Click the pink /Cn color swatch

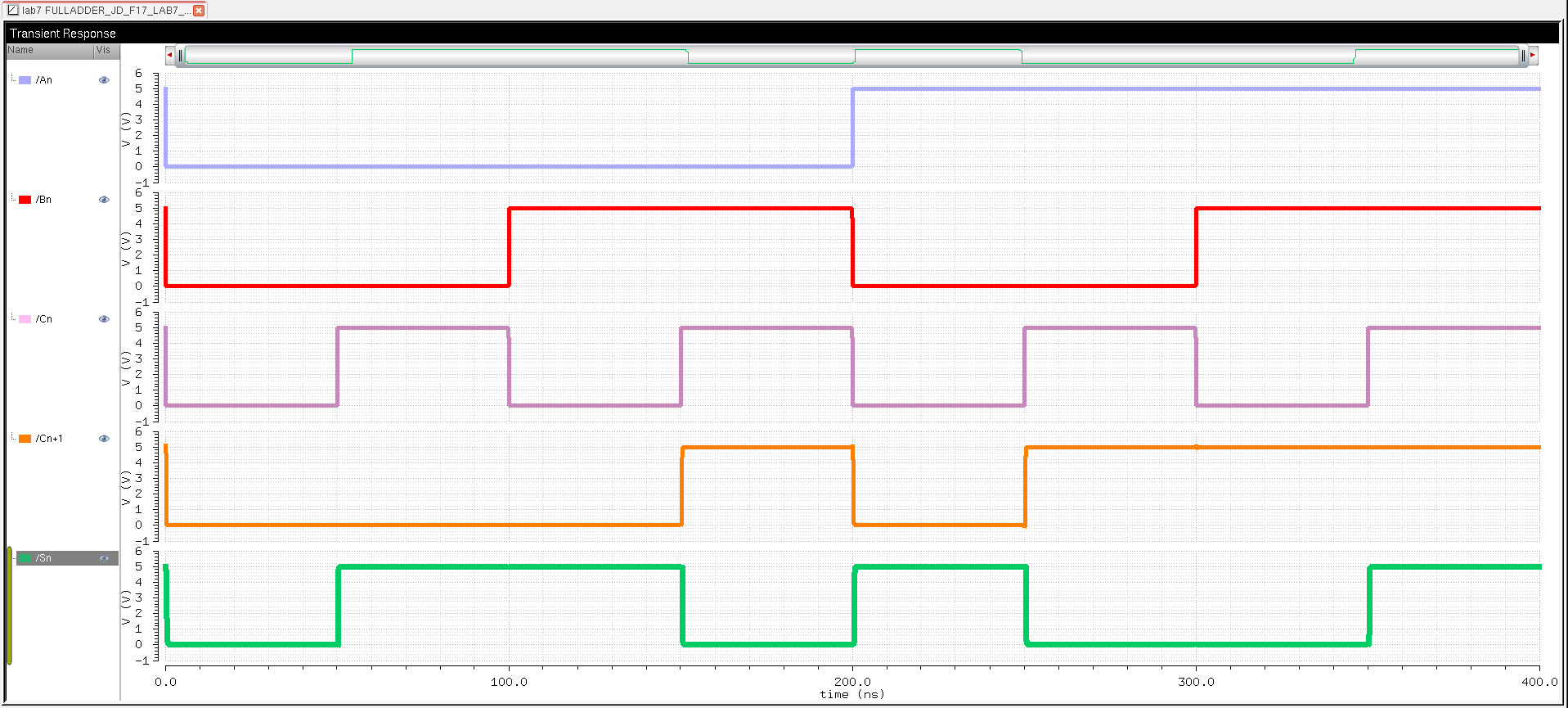pos(25,319)
